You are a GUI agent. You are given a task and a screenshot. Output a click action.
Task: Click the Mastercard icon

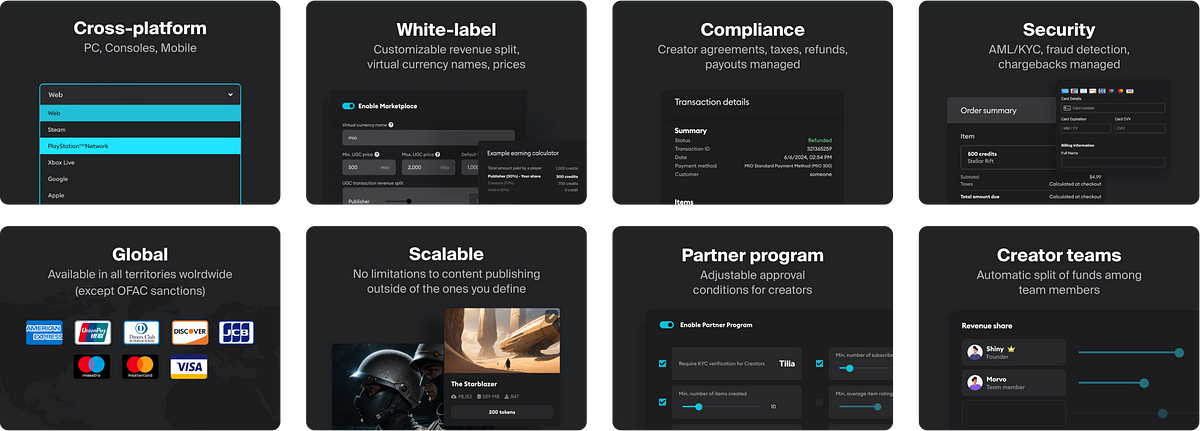141,367
